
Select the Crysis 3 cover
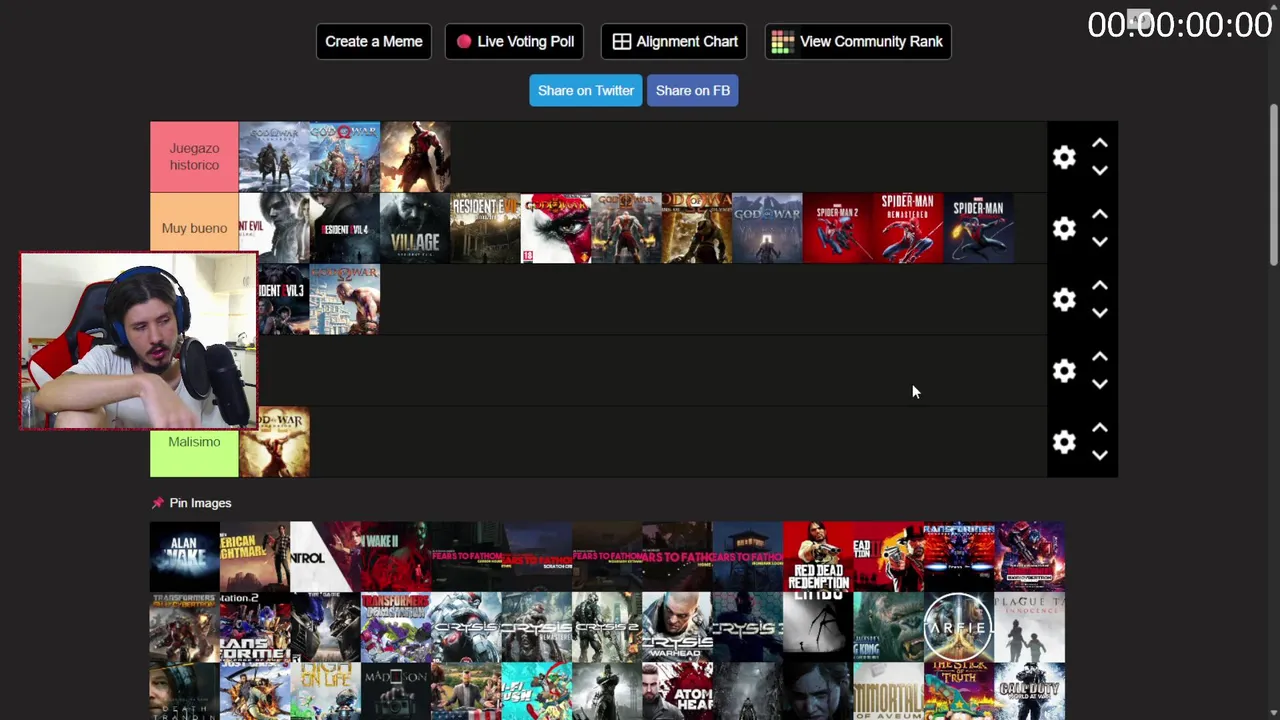(x=748, y=628)
